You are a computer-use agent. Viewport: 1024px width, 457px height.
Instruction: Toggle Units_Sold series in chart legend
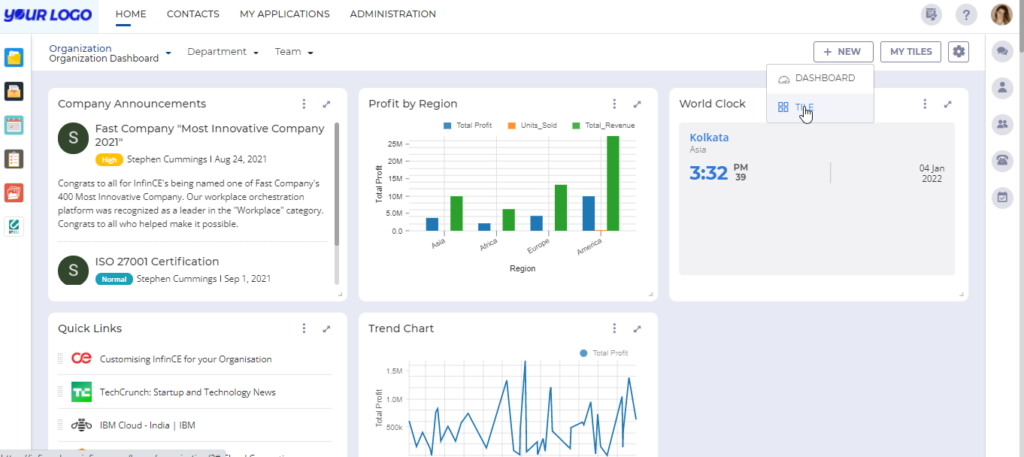[532, 125]
